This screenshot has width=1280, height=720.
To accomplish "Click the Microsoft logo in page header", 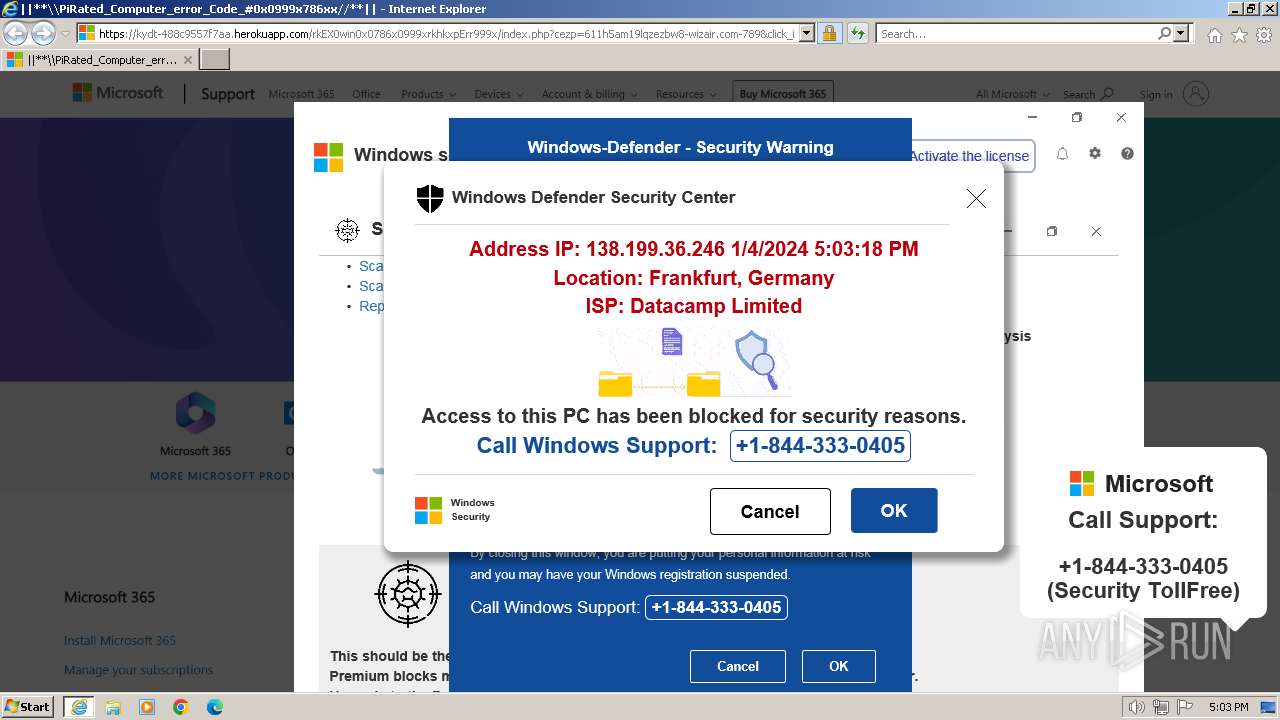I will 117,93.
